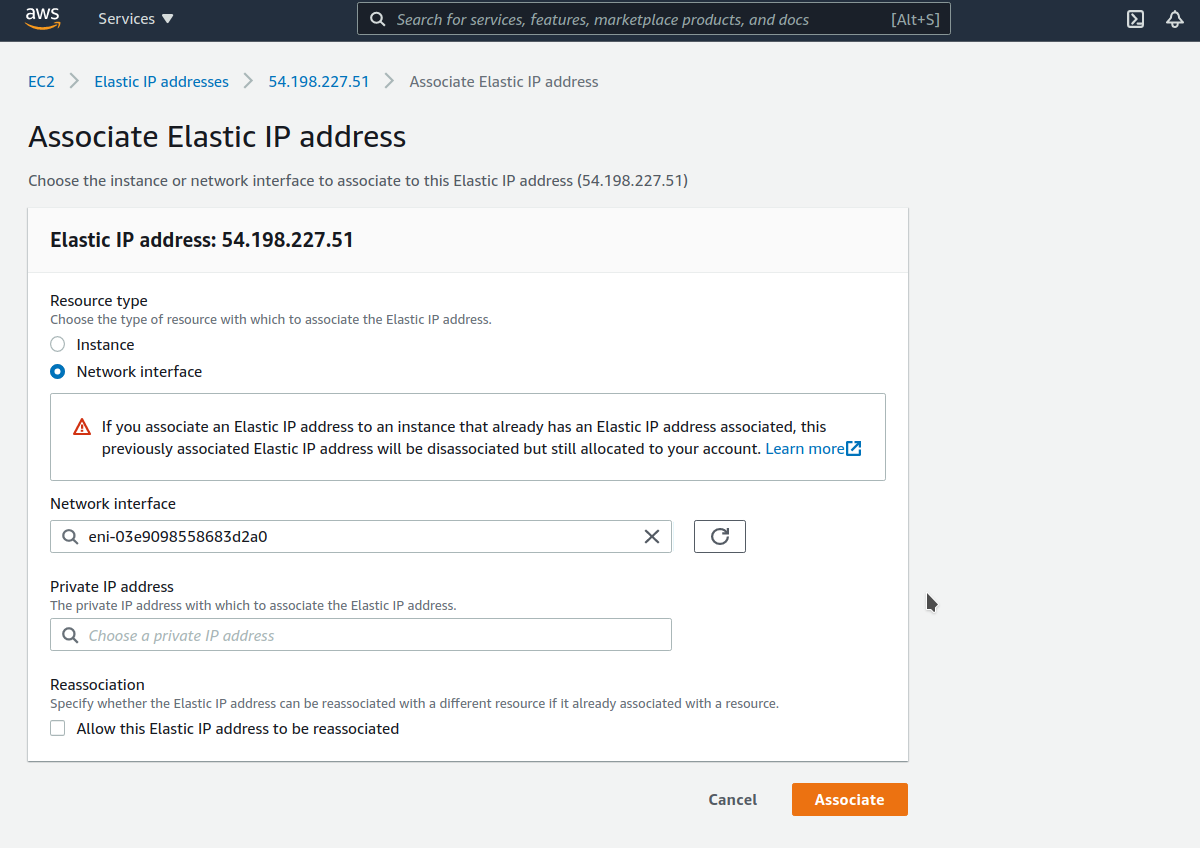Viewport: 1200px width, 848px height.
Task: Enable reassociation of this Elastic IP address
Action: point(57,728)
